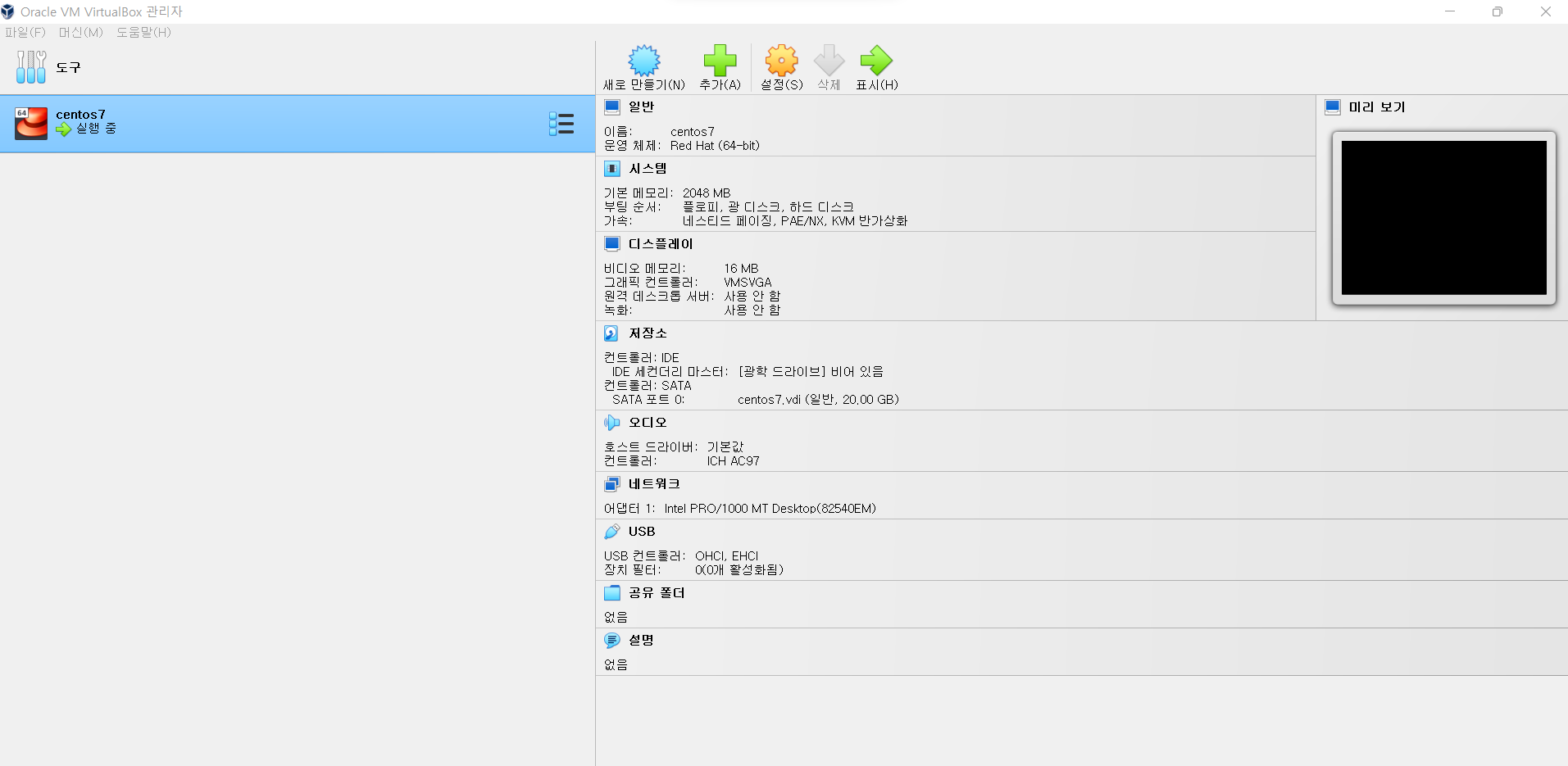Click the '0(0개 활성화됨)' device filter value

click(739, 570)
